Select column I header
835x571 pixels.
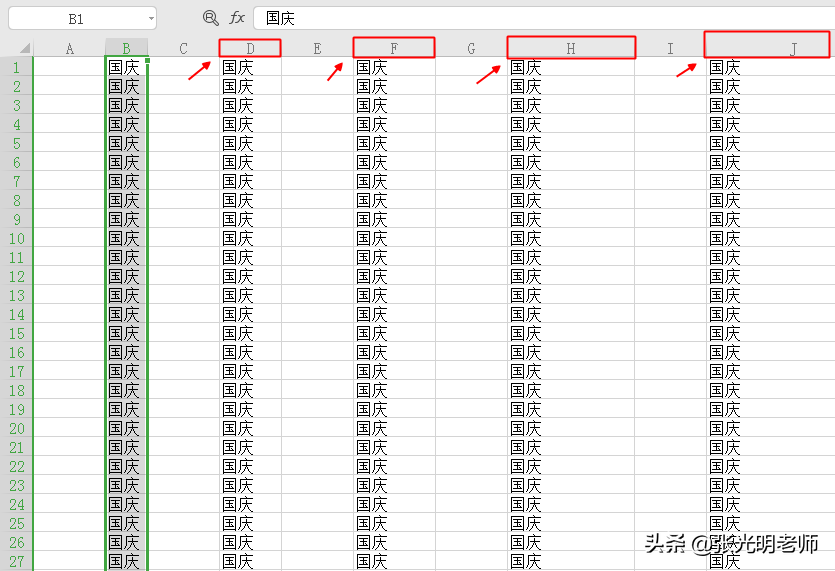(670, 48)
